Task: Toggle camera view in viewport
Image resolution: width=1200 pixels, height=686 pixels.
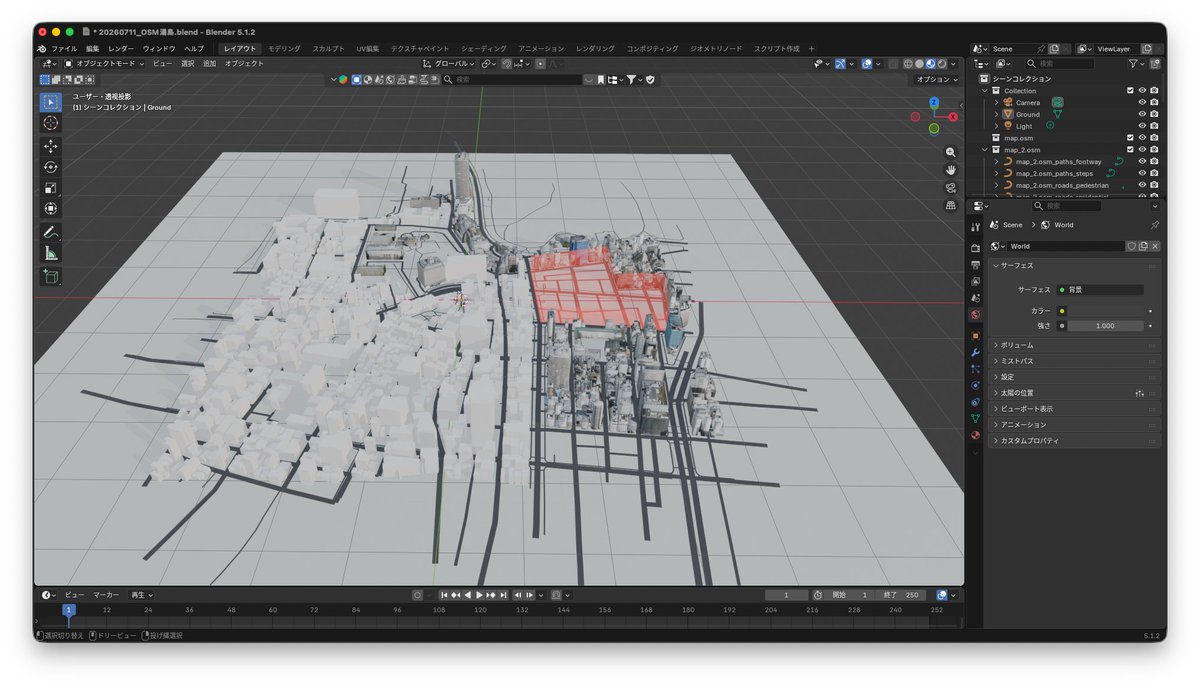Action: tap(950, 188)
